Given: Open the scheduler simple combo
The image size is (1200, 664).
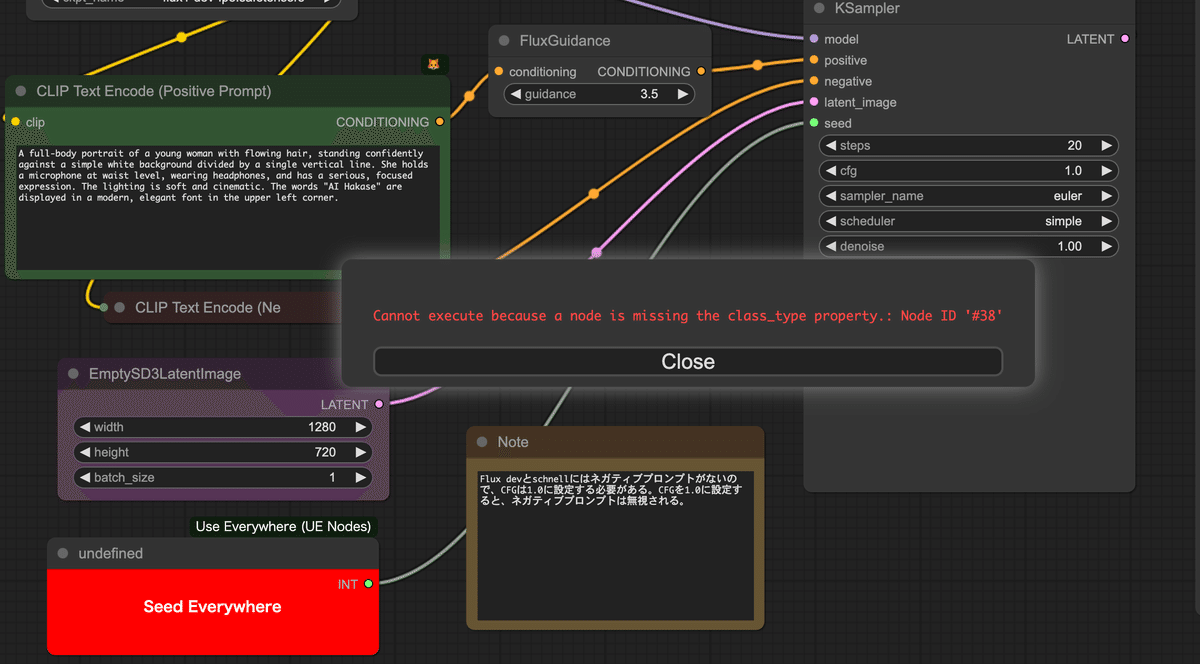Looking at the screenshot, I should pyautogui.click(x=968, y=221).
